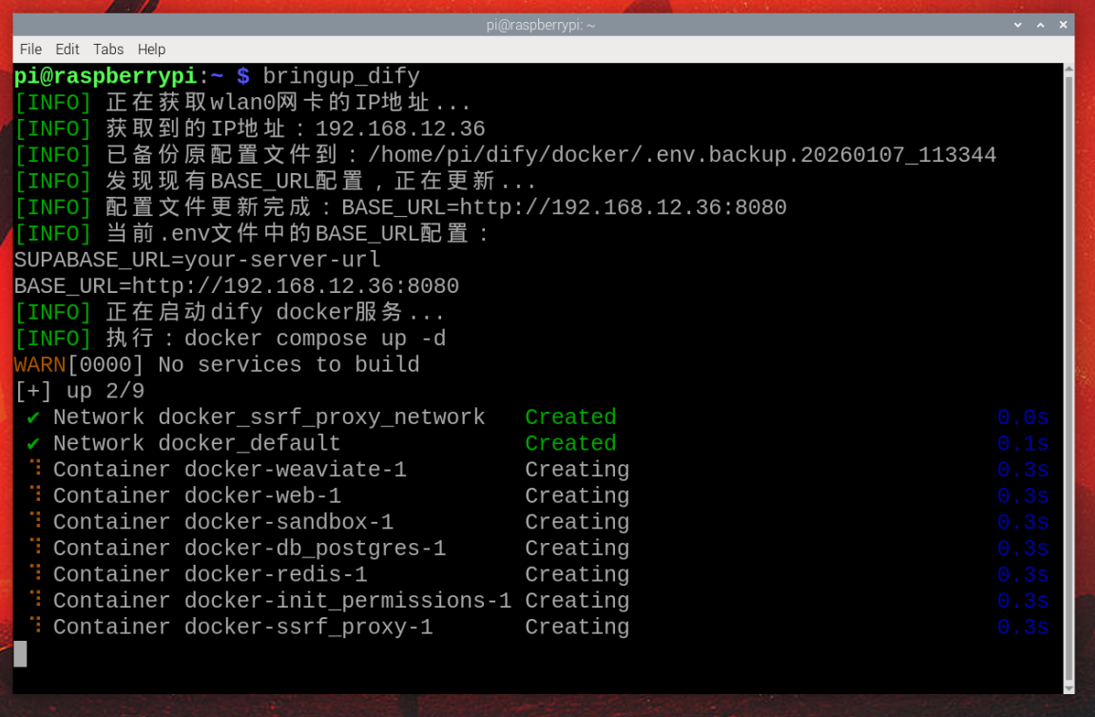Image resolution: width=1095 pixels, height=717 pixels.
Task: Click 'docker compose up -d' text
Action: [315, 339]
